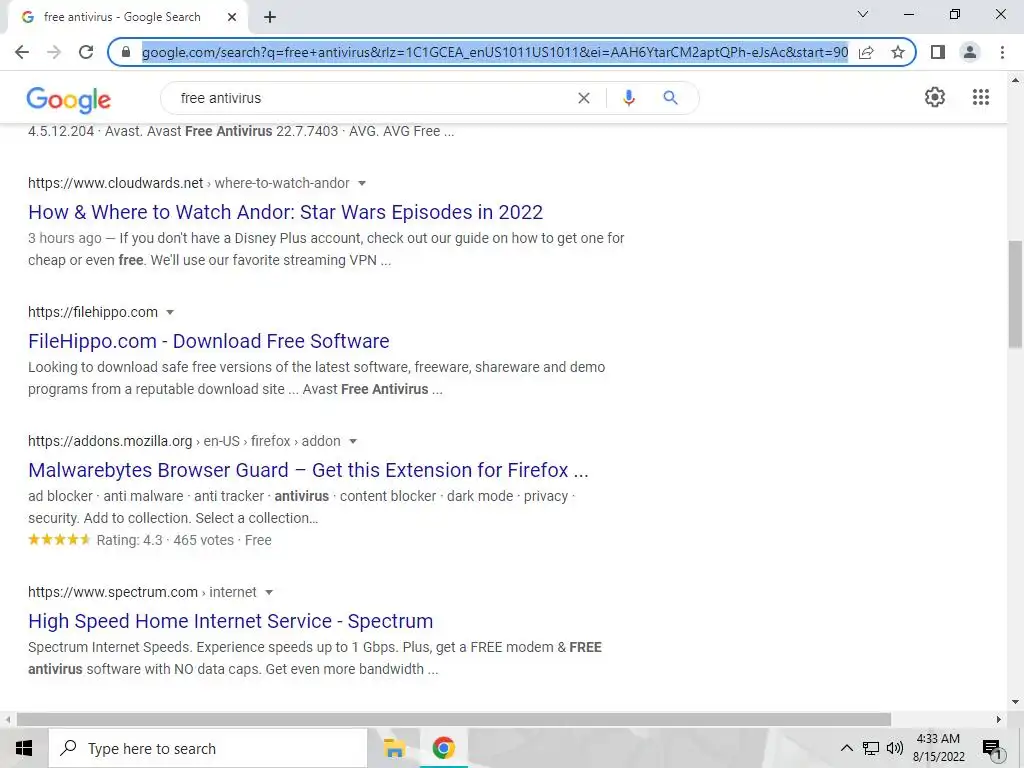Open FileHippo.com Download Free Software result
Viewport: 1024px width, 768px height.
coord(208,342)
